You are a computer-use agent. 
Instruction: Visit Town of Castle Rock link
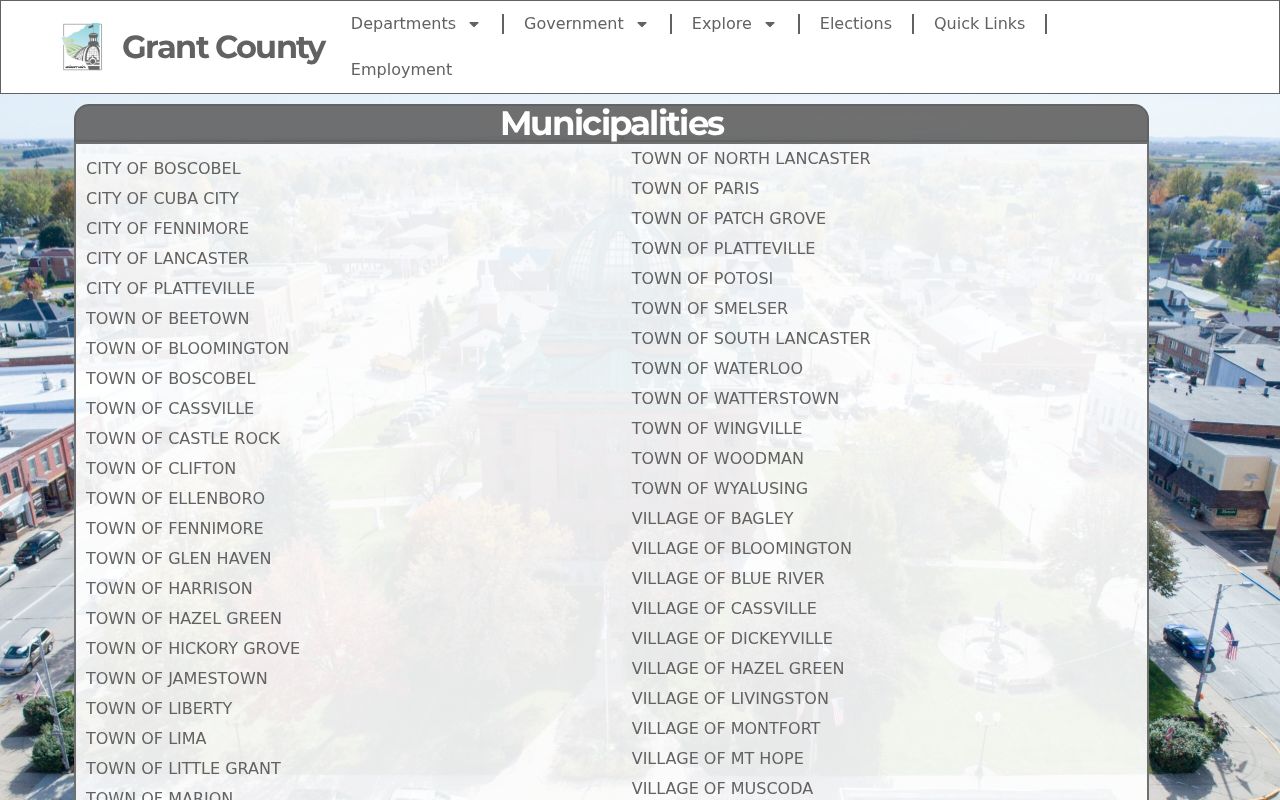(183, 438)
